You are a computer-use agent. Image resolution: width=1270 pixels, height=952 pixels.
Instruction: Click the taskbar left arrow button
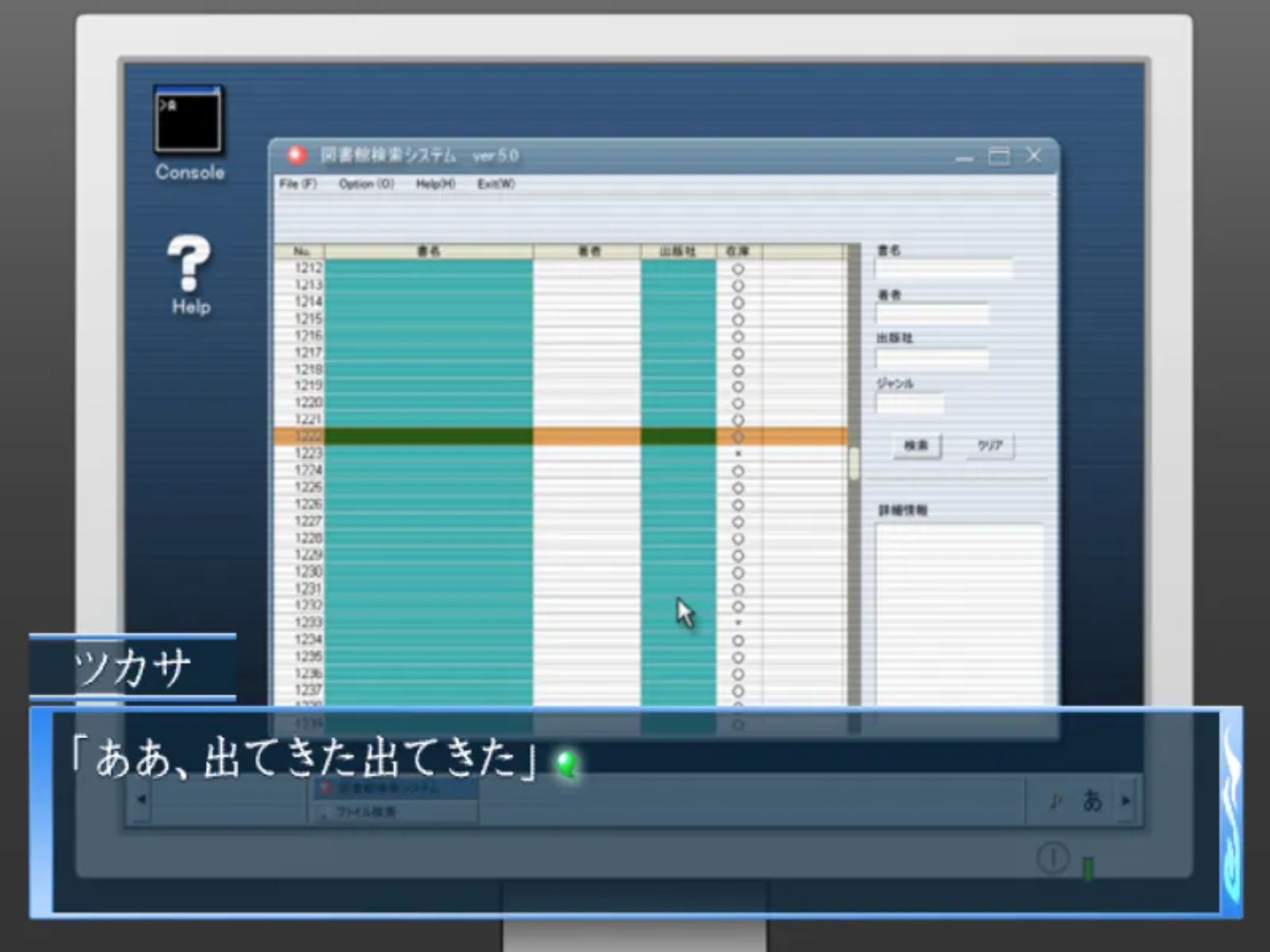141,799
